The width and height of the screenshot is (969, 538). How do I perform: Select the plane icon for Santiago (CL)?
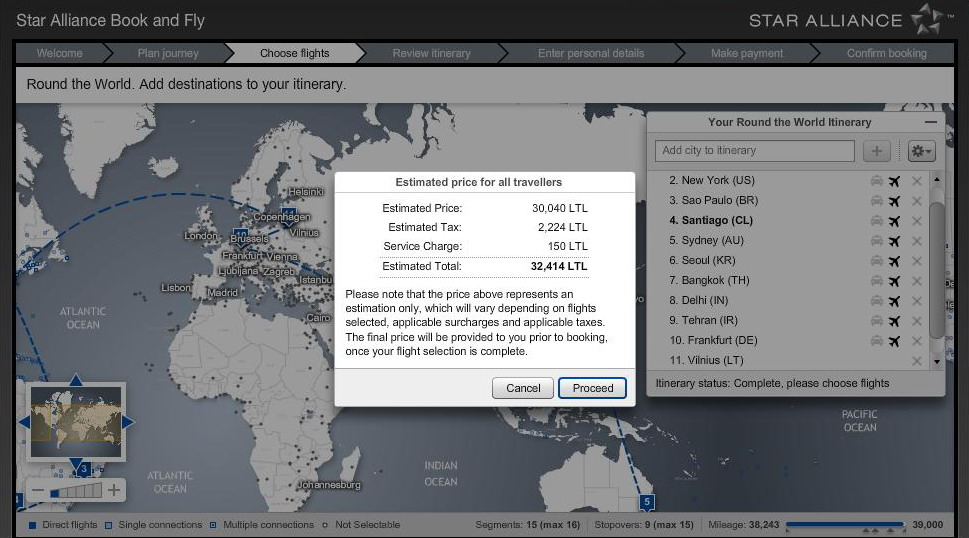tap(894, 221)
